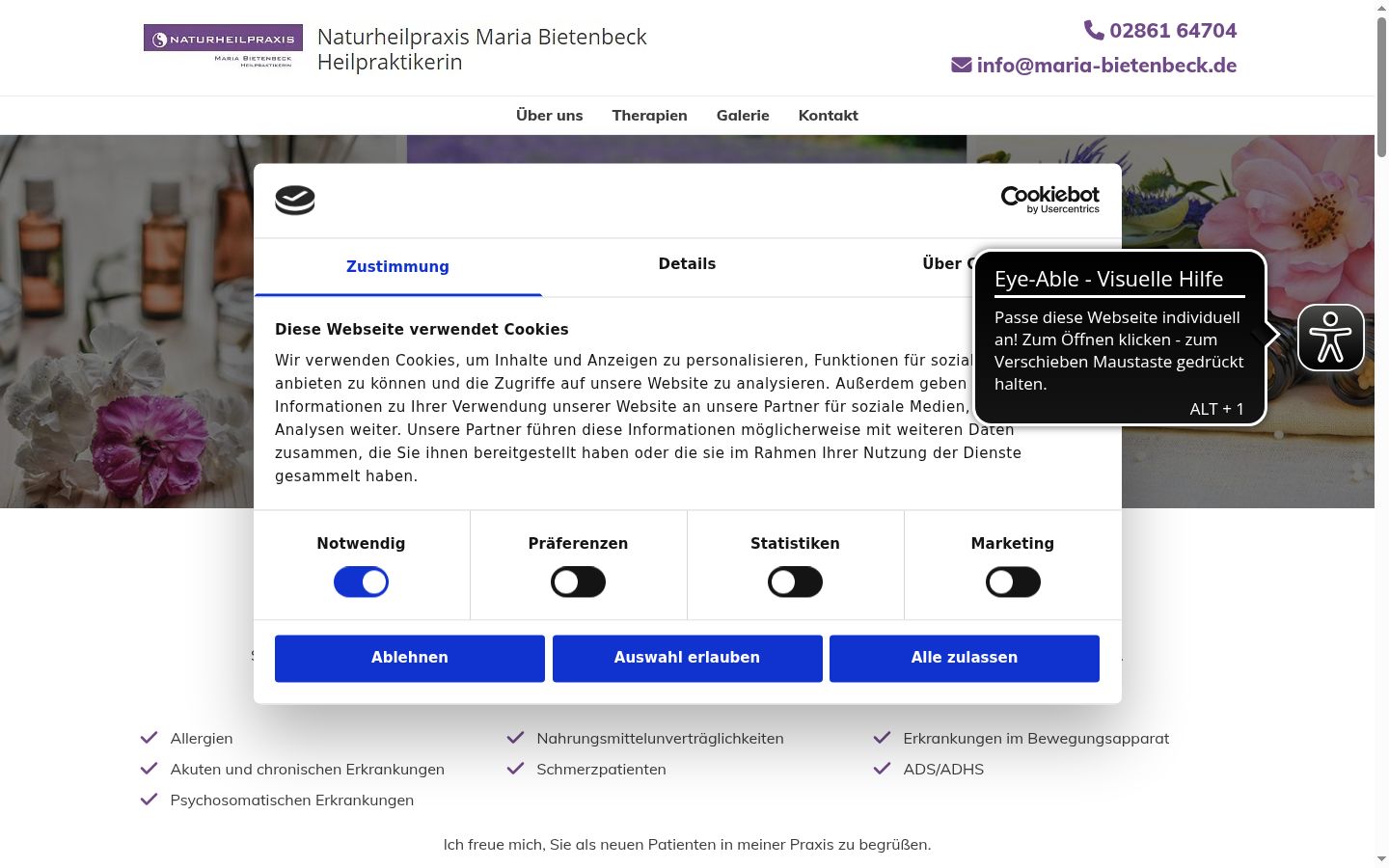Click the scrollbar down arrow
The height and width of the screenshot is (868, 1389).
1381,858
